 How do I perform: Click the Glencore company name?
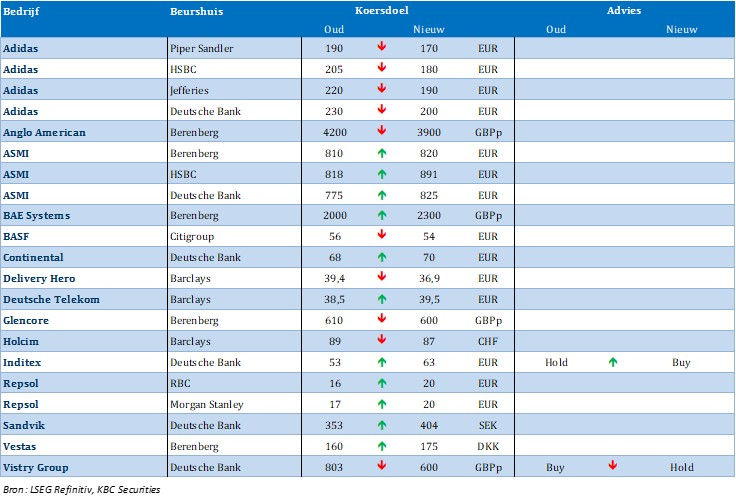coord(26,320)
